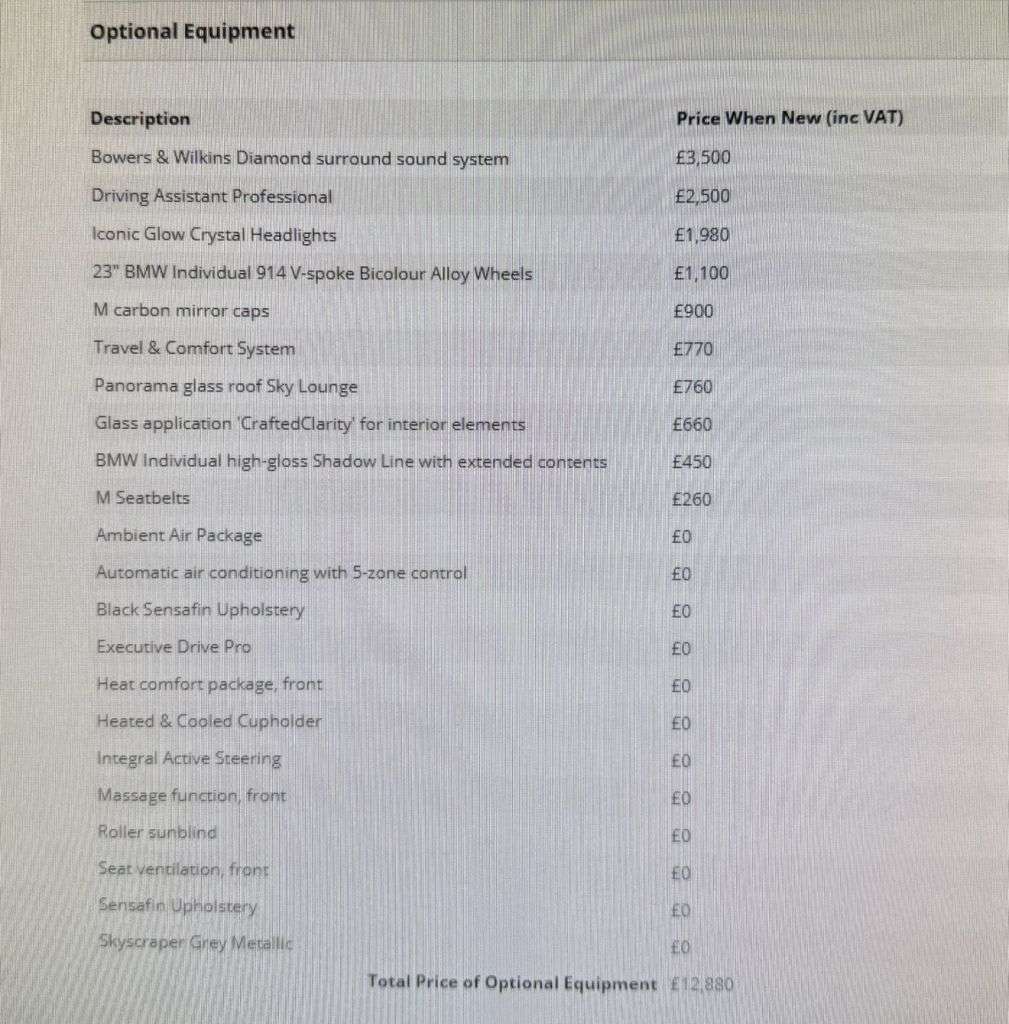This screenshot has width=1009, height=1024.
Task: Select BMW Individual high-gloss Shadow Line entry
Action: (x=350, y=462)
